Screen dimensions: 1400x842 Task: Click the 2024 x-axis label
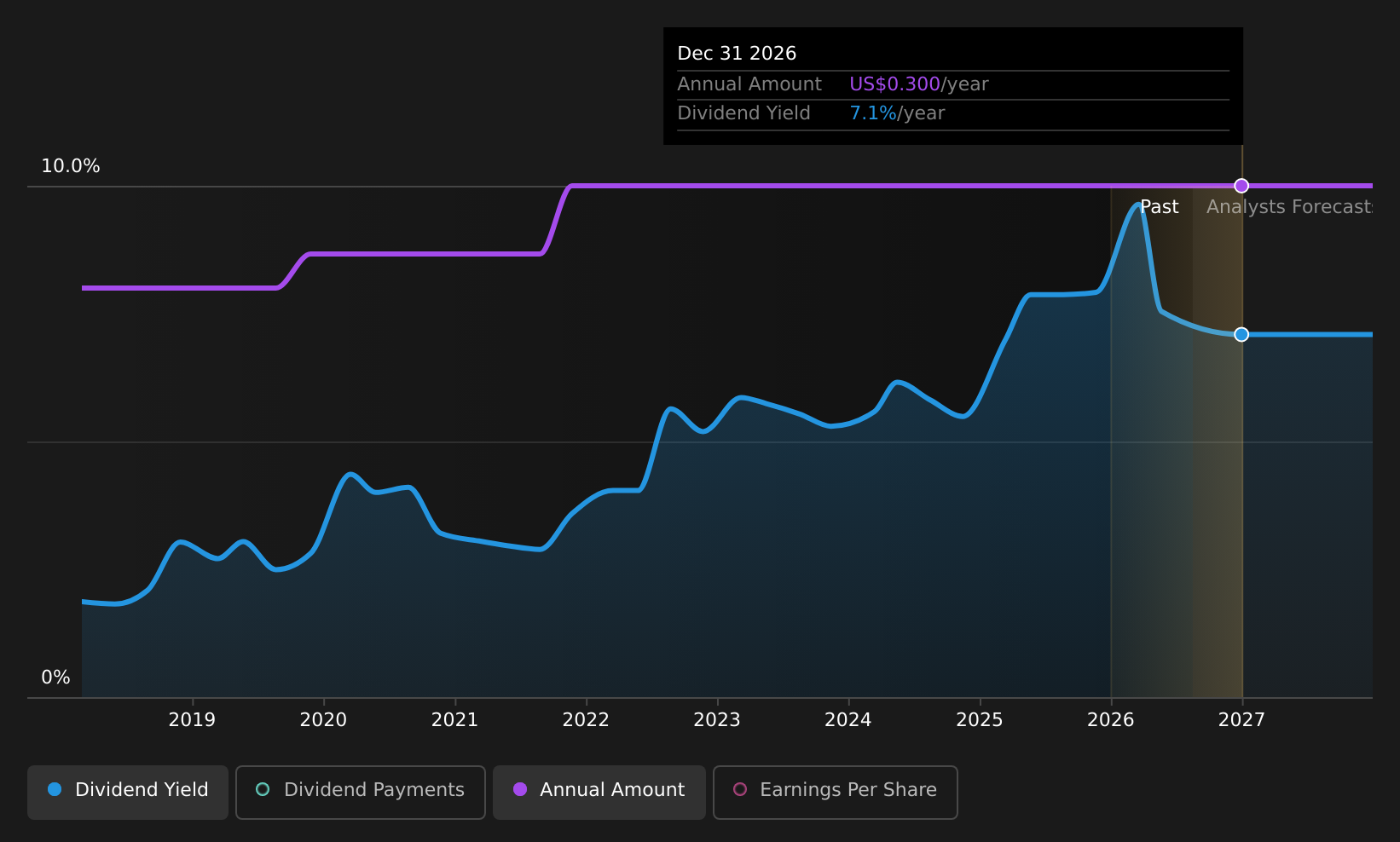(x=848, y=720)
